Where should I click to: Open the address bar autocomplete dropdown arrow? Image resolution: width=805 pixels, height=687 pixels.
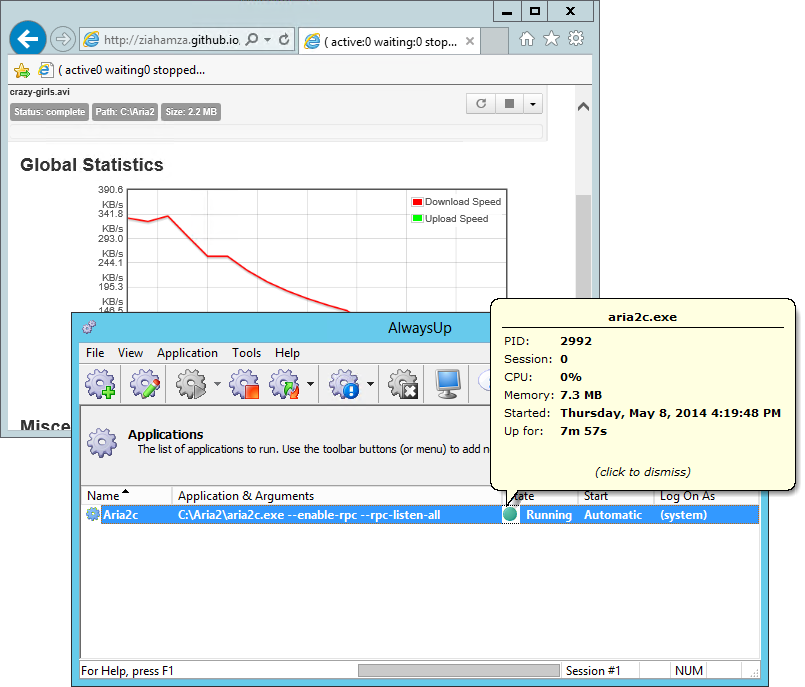pyautogui.click(x=267, y=40)
